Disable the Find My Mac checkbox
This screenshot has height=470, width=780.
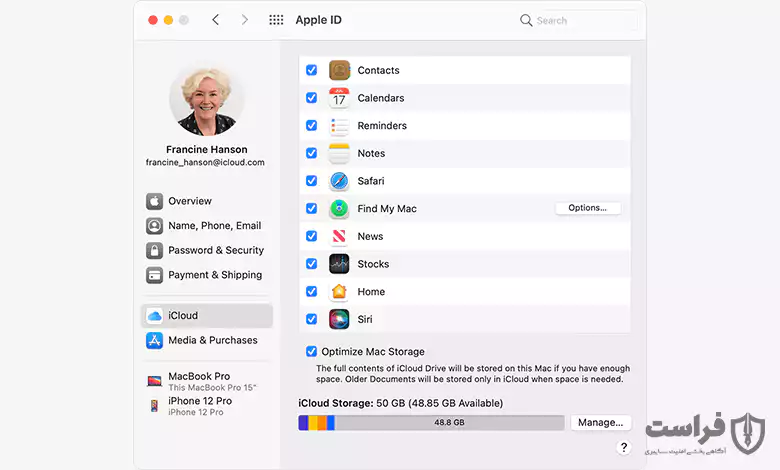[311, 208]
